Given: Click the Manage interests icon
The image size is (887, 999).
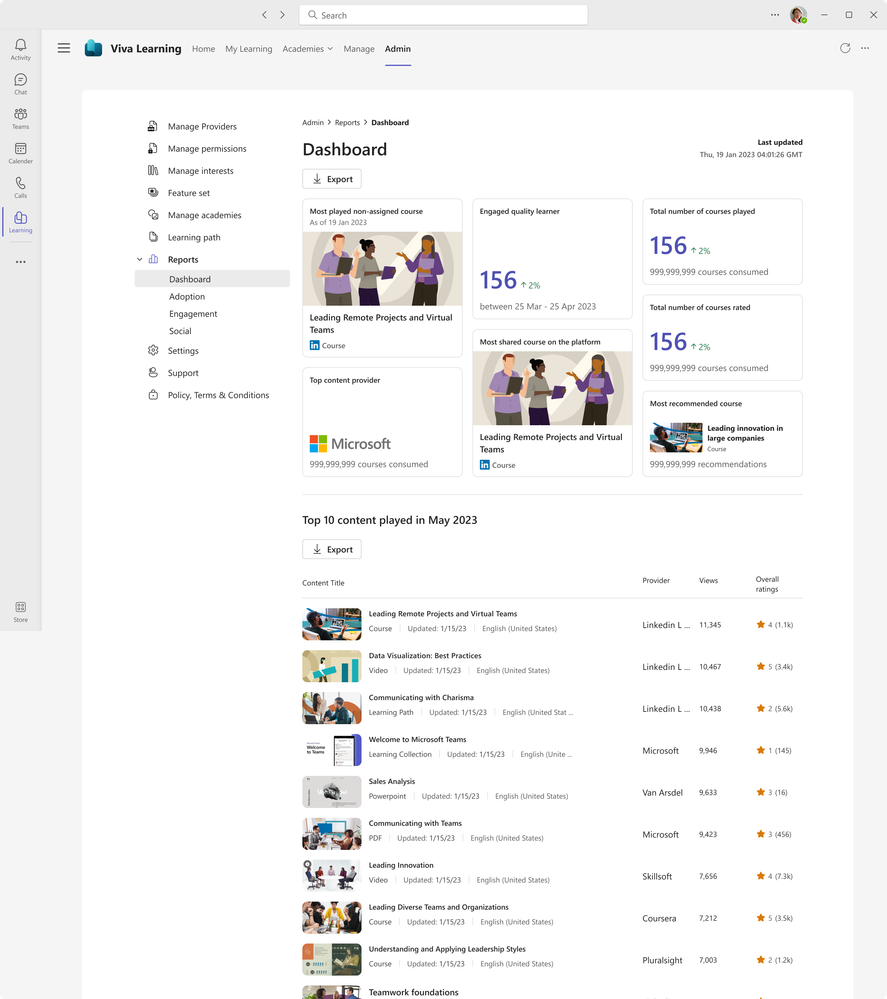Looking at the screenshot, I should coord(153,170).
